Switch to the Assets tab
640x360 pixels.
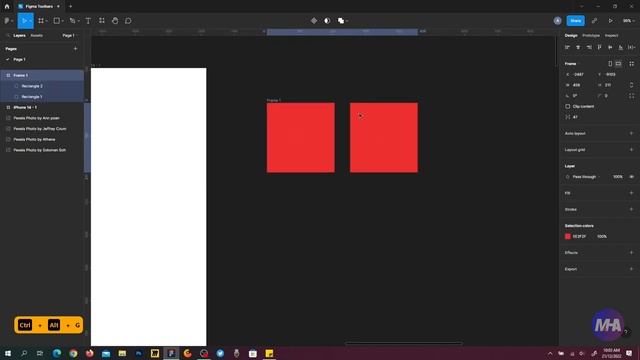[36, 36]
